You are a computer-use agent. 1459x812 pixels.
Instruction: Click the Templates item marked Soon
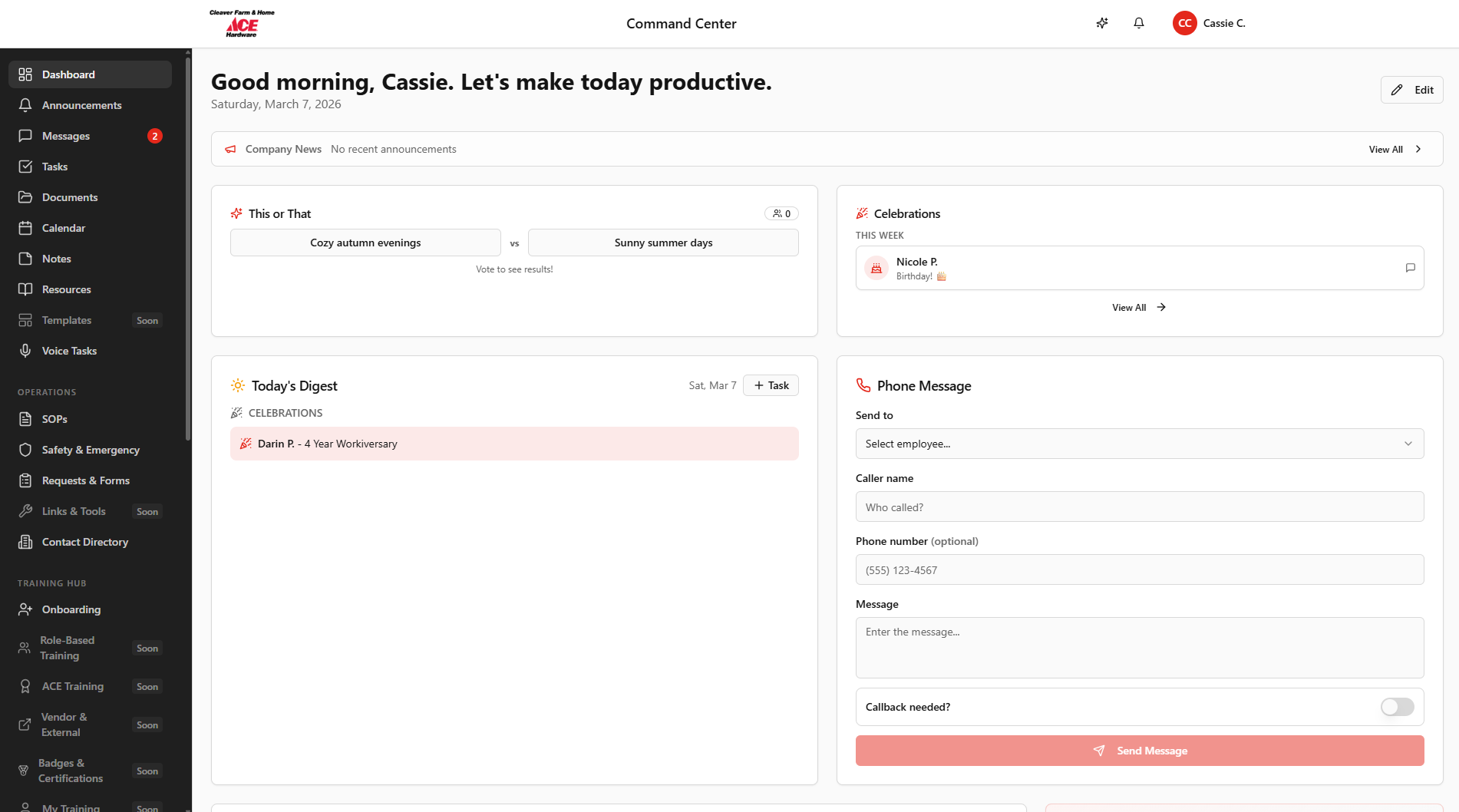coord(91,320)
